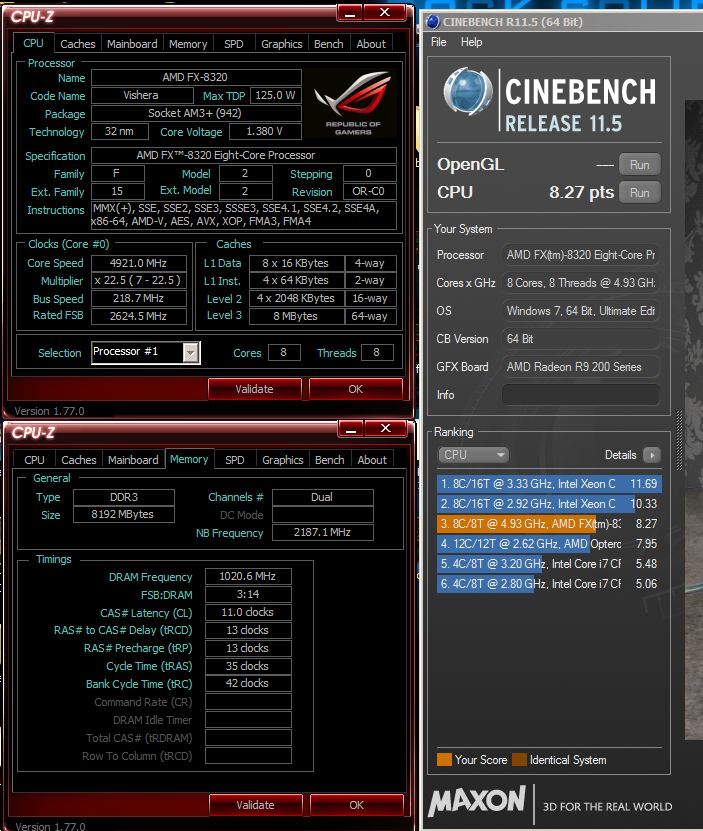Click the Info input field in Cinebench
703x831 pixels.
pos(581,395)
